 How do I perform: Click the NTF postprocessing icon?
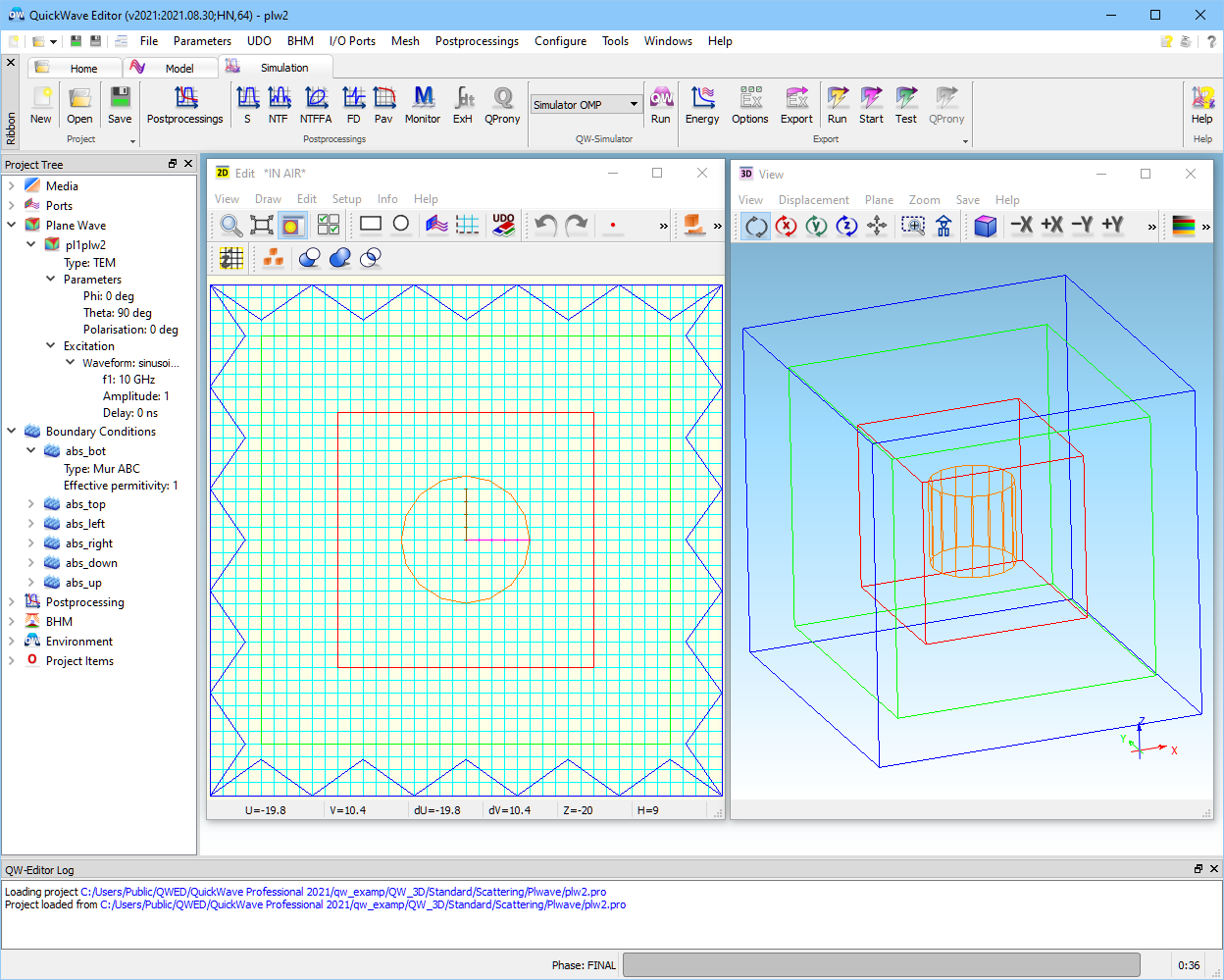coord(279,105)
